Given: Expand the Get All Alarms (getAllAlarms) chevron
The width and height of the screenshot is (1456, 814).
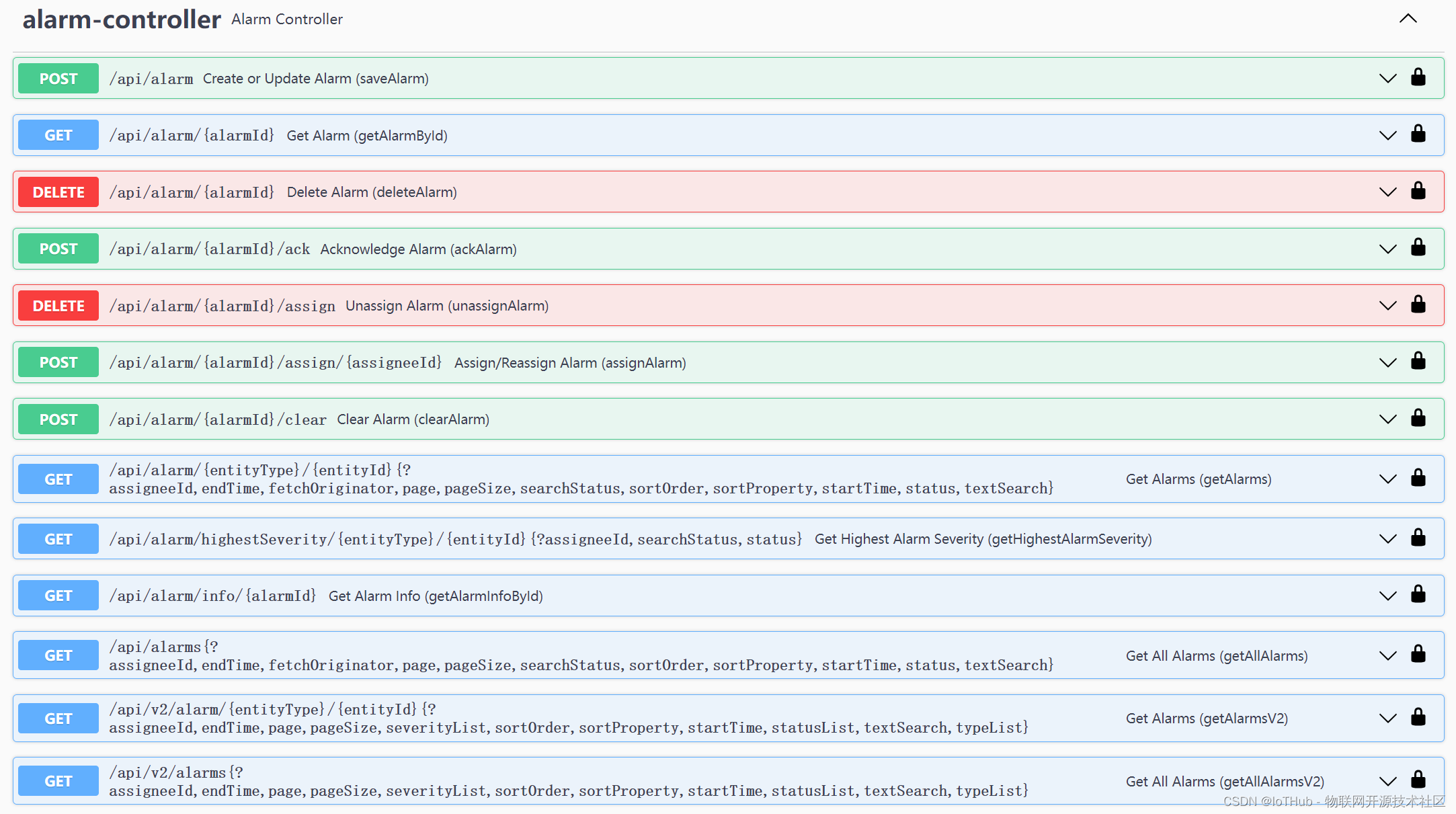Looking at the screenshot, I should pyautogui.click(x=1387, y=656).
